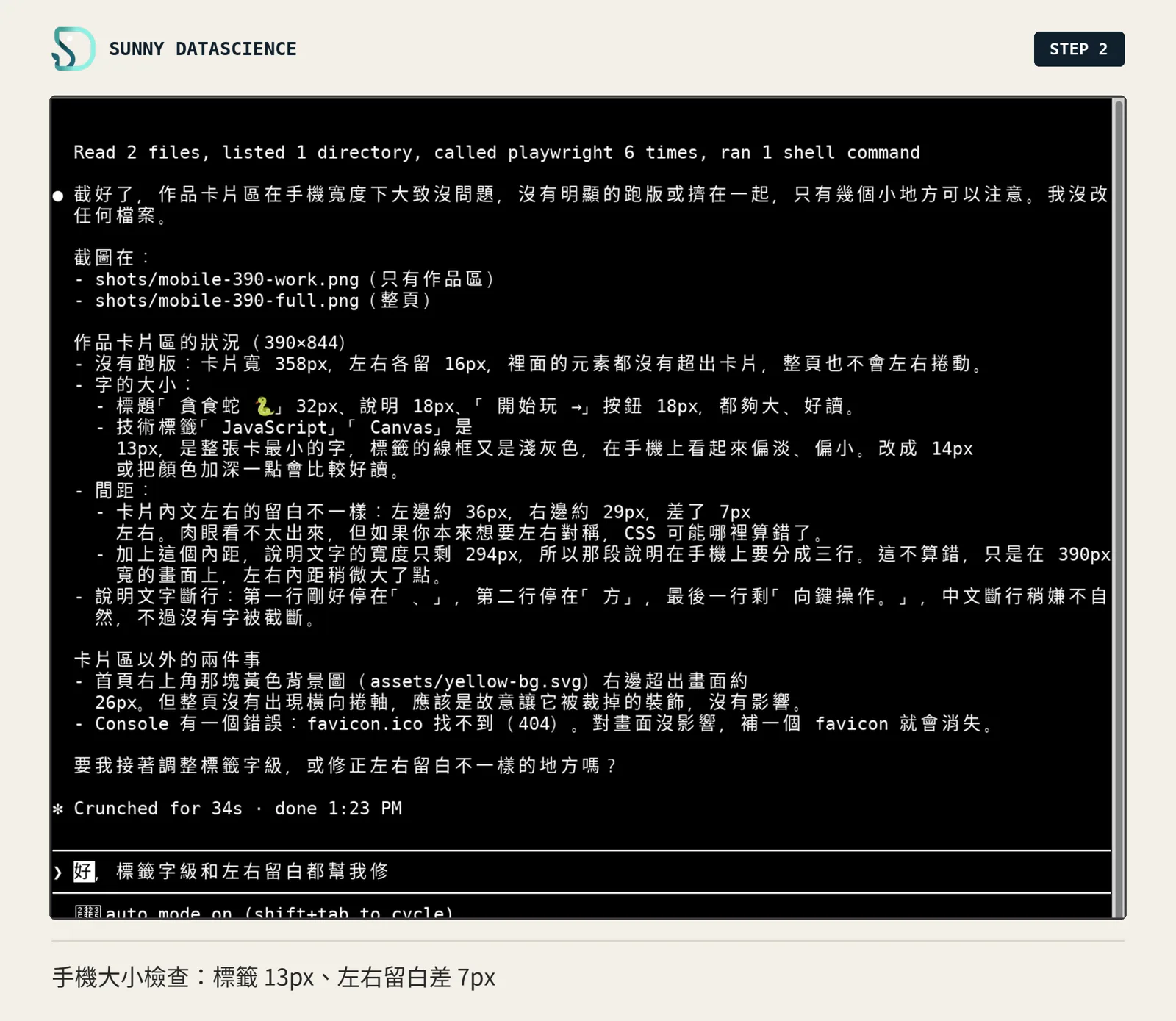Click the prompt chevron beside the input
This screenshot has height=1021, width=1176.
(x=58, y=873)
